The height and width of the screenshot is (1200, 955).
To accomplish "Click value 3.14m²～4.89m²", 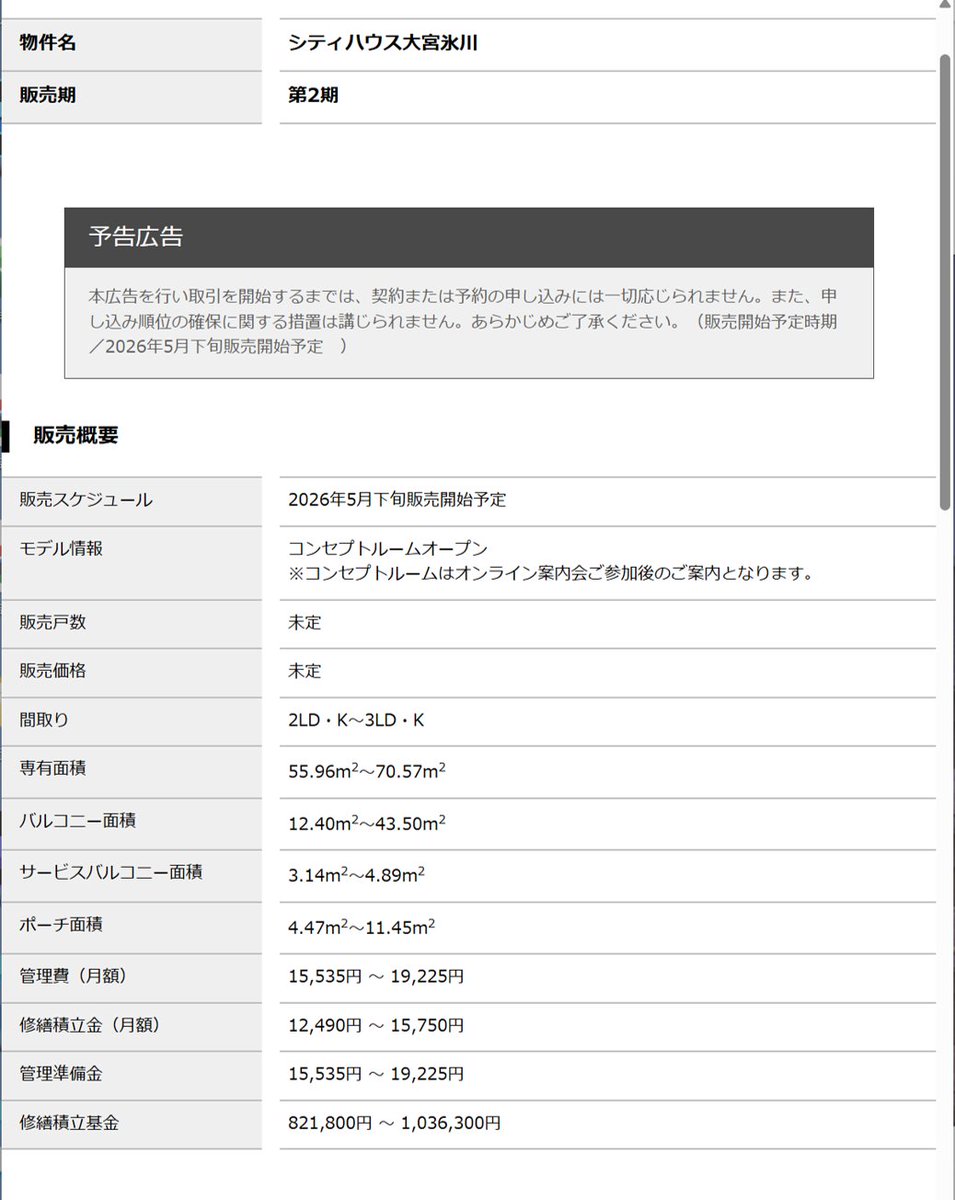I will coord(357,875).
